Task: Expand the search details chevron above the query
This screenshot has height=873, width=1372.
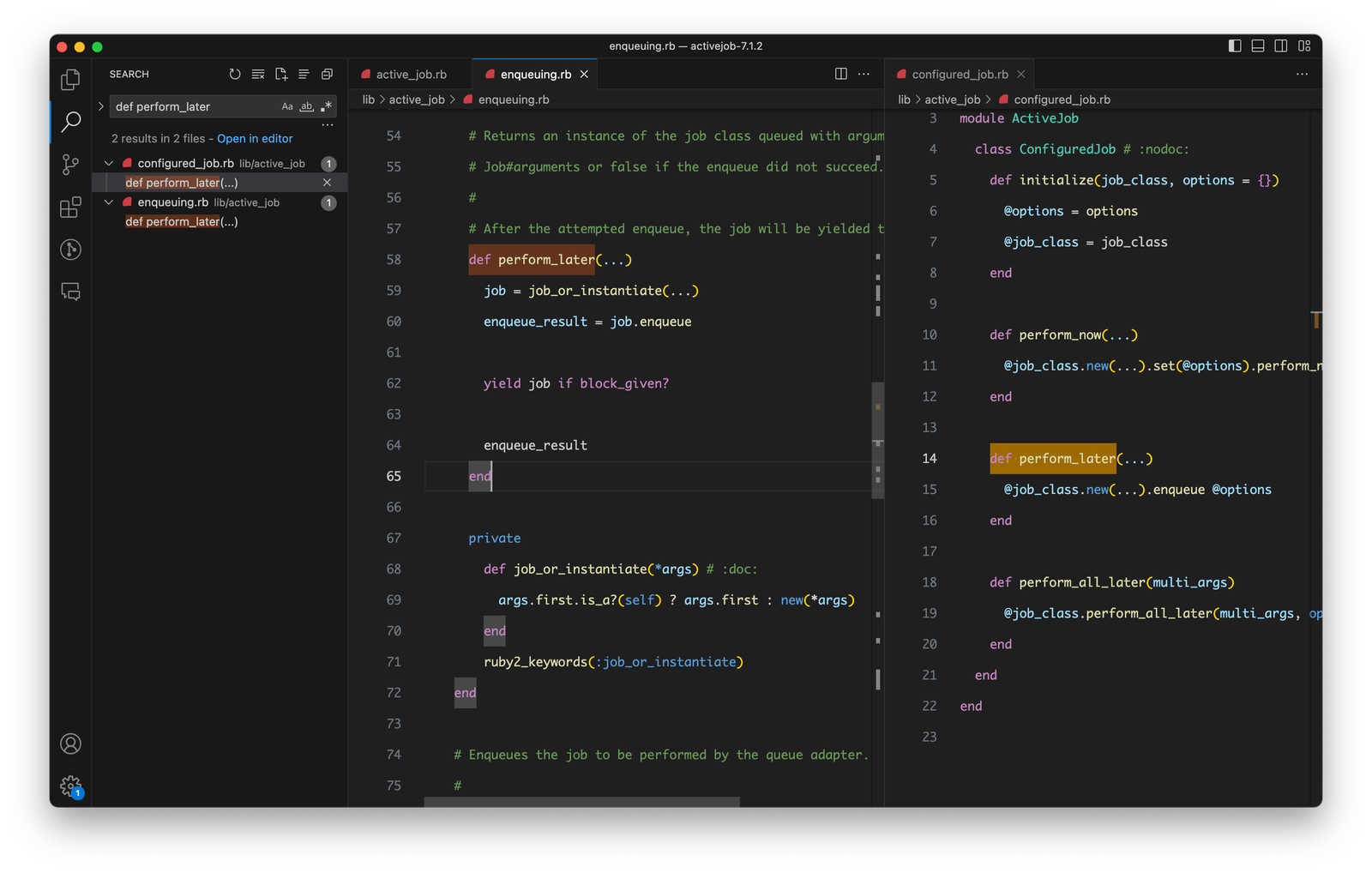Action: (101, 106)
